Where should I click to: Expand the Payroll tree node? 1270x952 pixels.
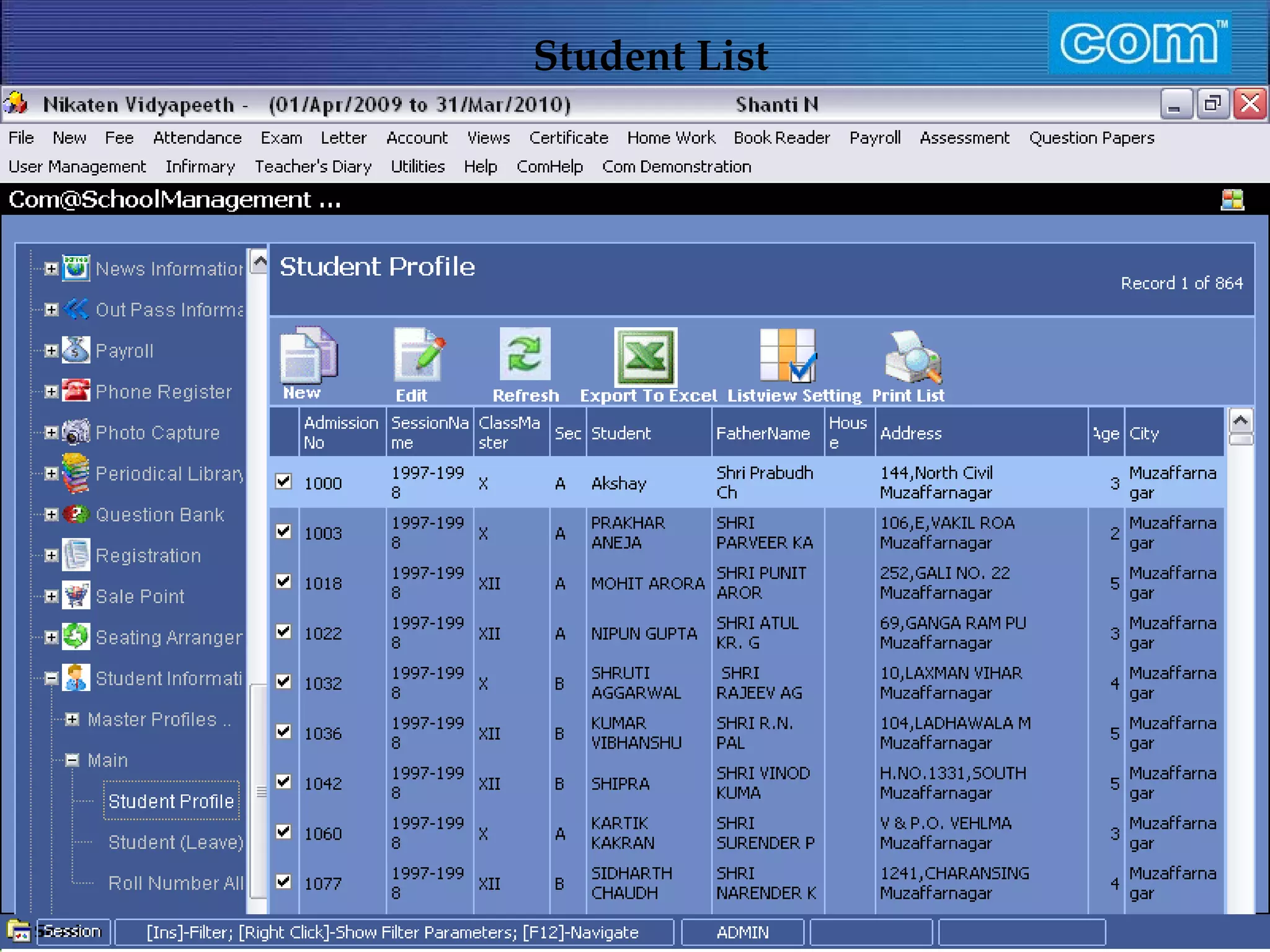(x=51, y=350)
